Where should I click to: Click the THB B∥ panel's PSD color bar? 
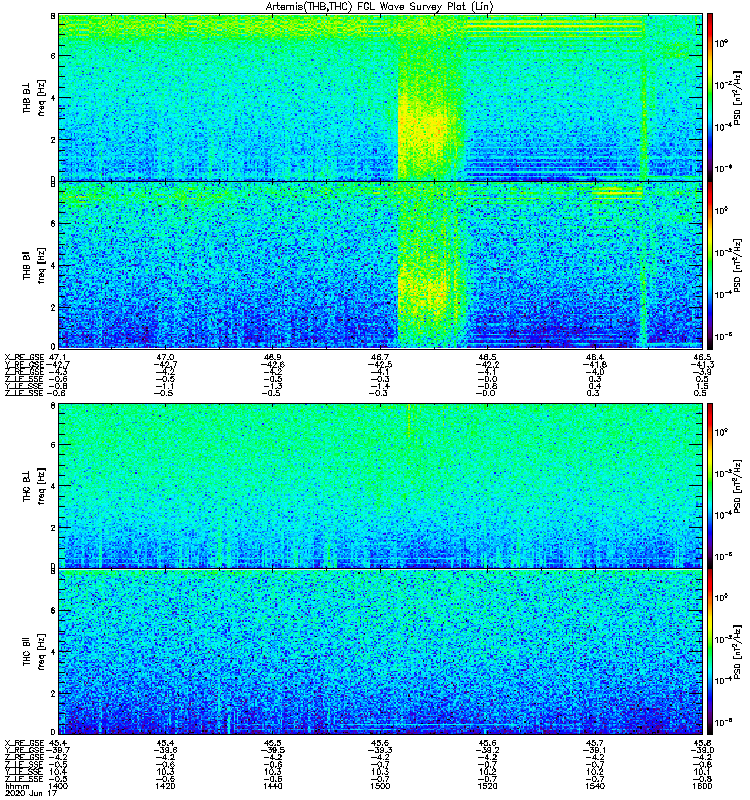coord(710,265)
